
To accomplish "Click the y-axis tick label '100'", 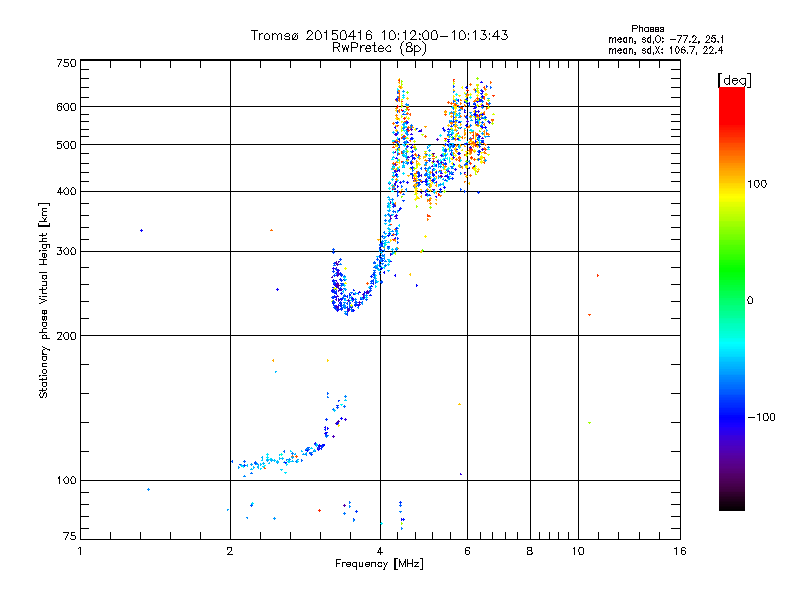I will coord(66,481).
